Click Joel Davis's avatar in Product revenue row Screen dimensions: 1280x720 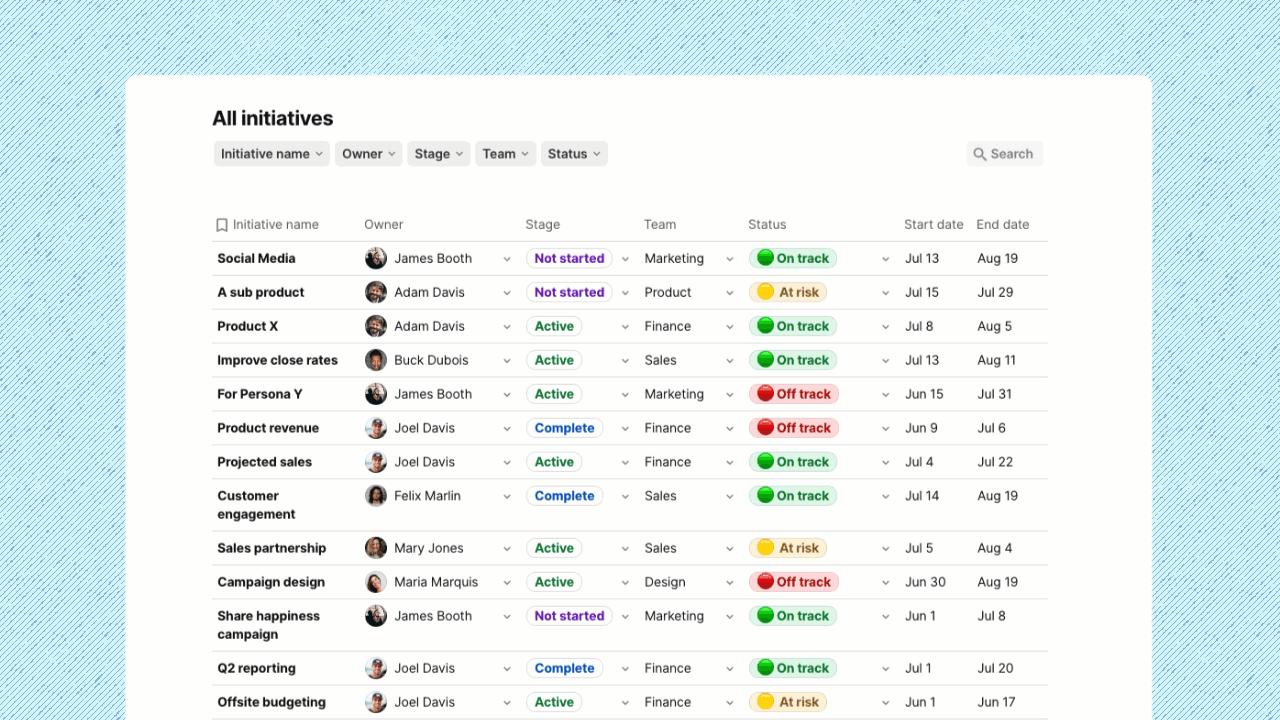(x=376, y=428)
